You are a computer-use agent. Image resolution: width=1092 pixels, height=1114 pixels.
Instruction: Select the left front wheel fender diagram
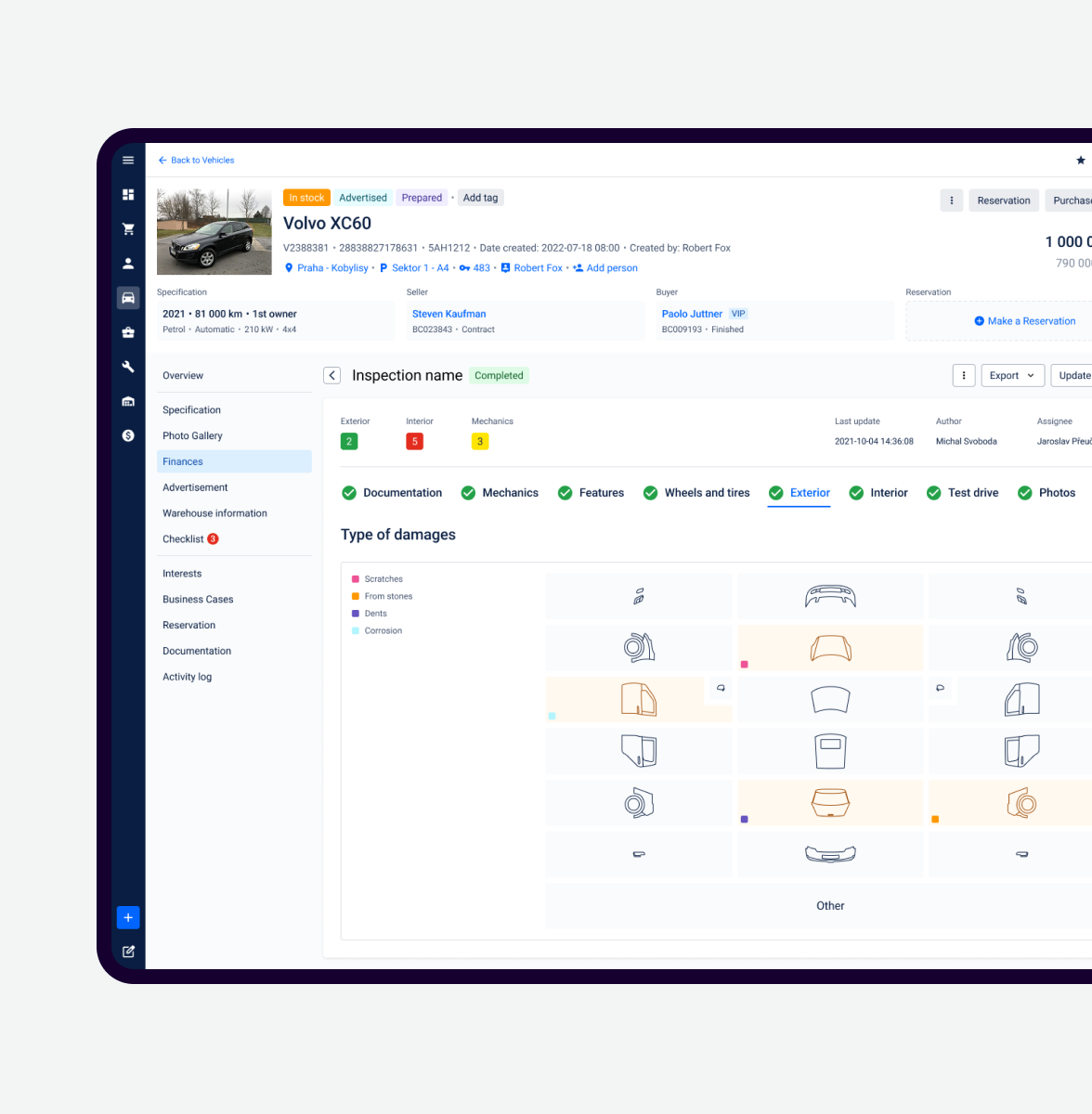(639, 648)
